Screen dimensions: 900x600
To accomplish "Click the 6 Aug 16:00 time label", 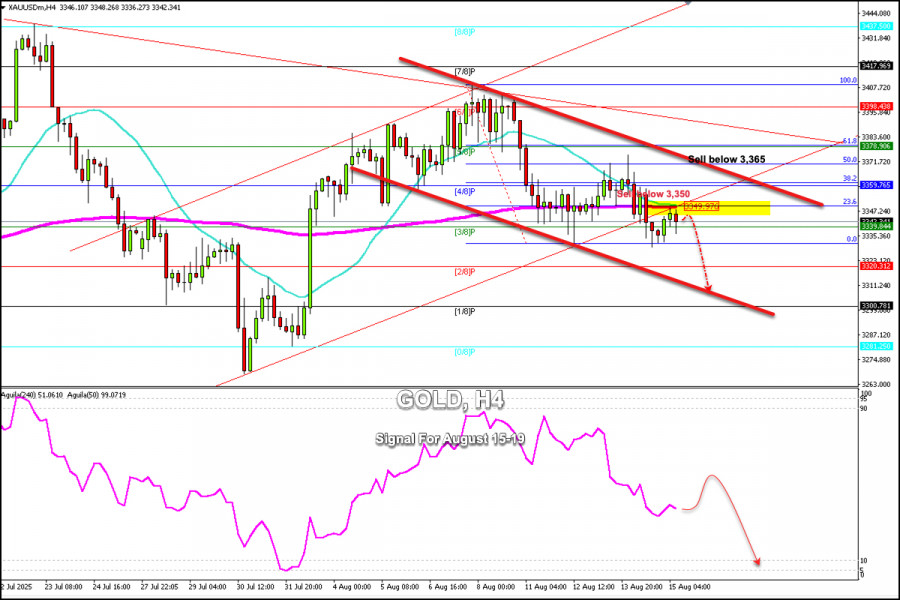I will pyautogui.click(x=447, y=587).
